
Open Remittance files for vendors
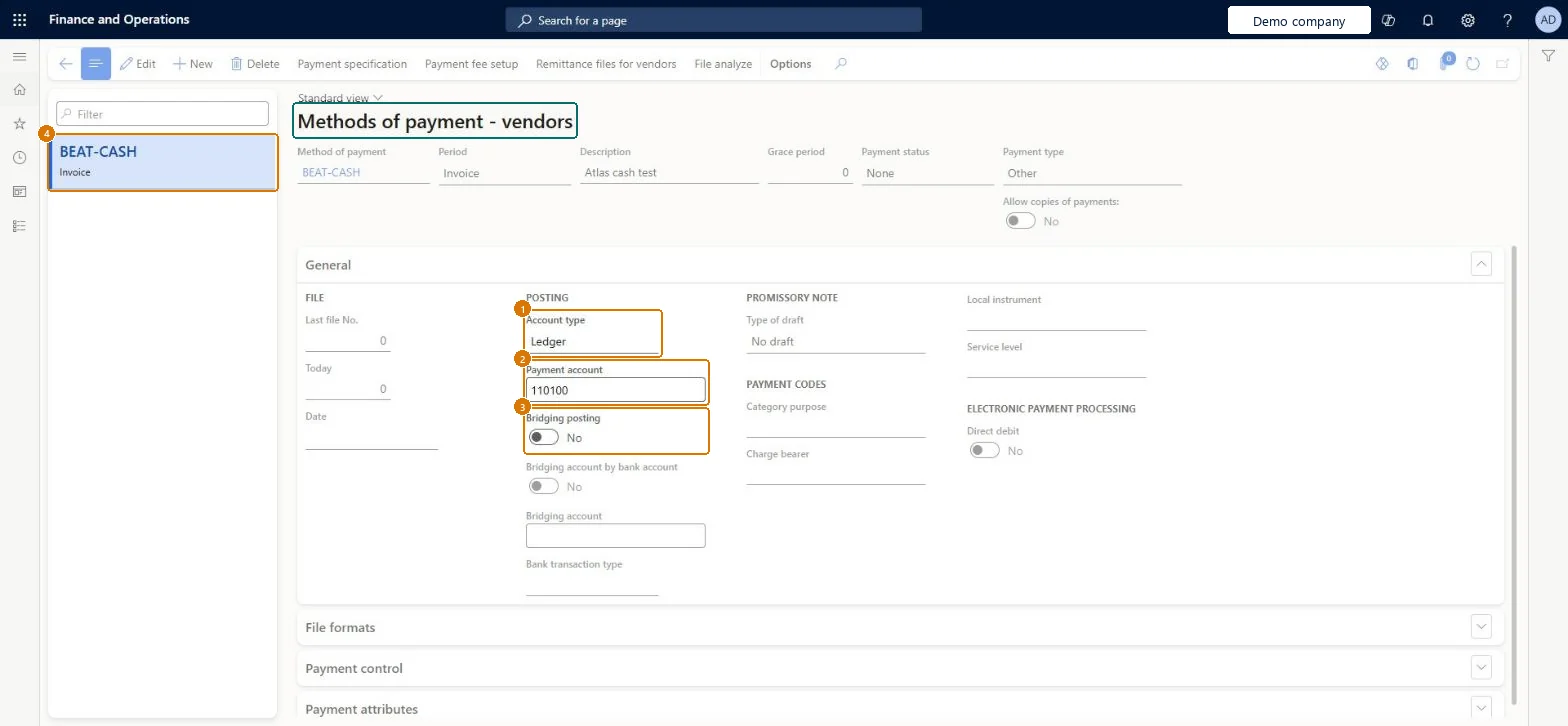point(606,64)
